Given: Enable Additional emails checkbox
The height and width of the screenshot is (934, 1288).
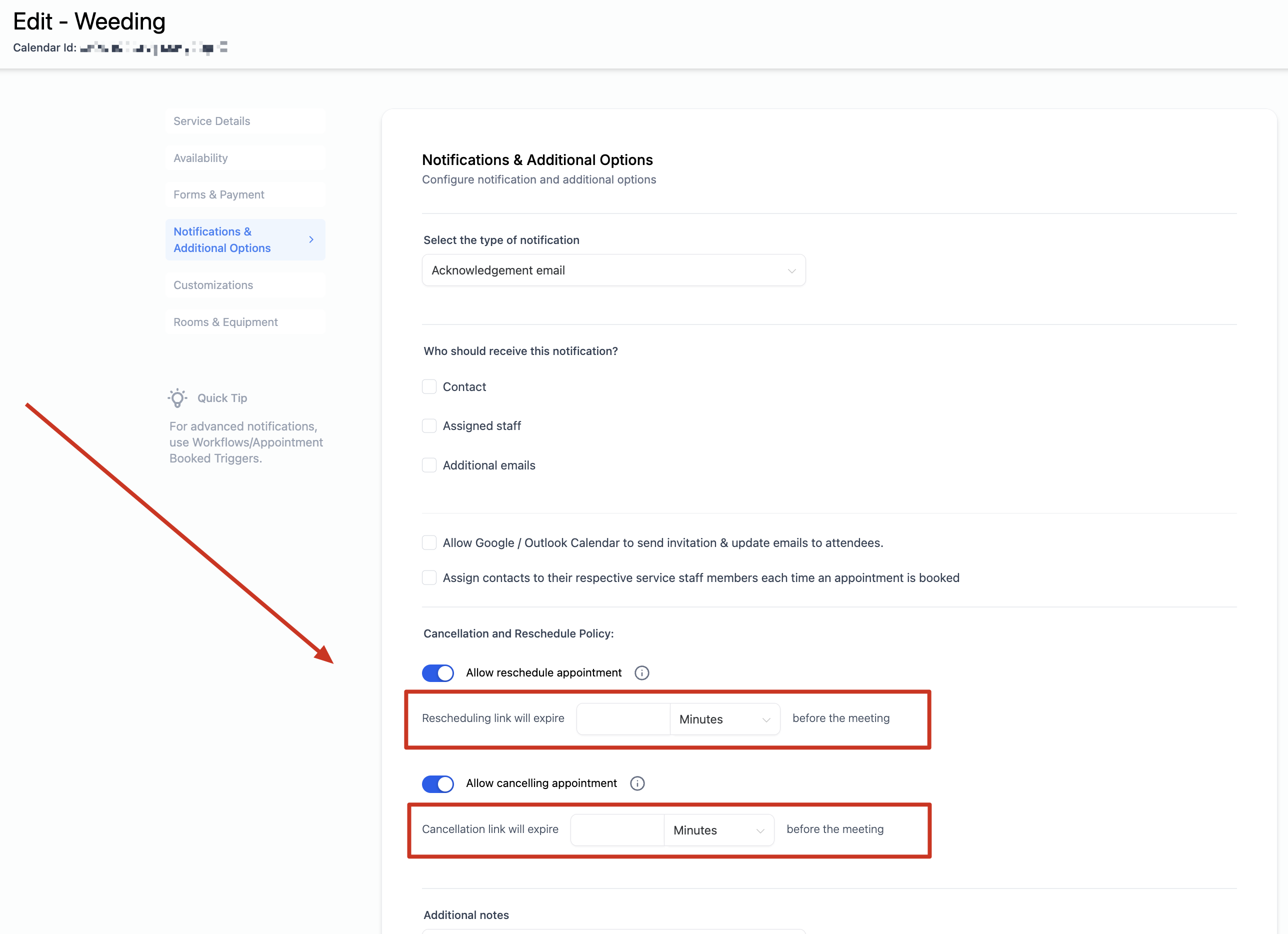Looking at the screenshot, I should [429, 465].
